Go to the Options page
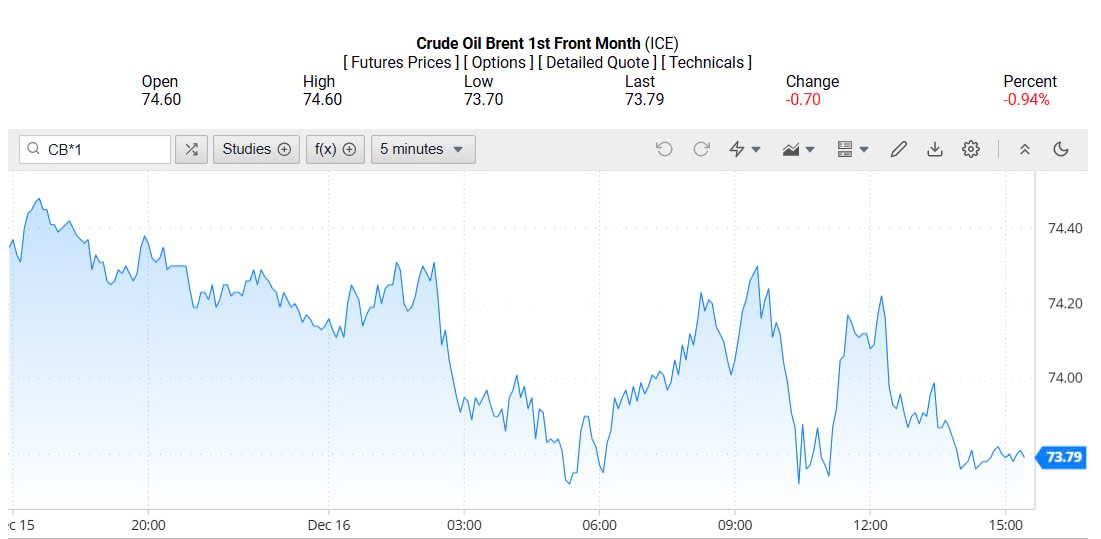This screenshot has height=539, width=1101. pos(499,62)
